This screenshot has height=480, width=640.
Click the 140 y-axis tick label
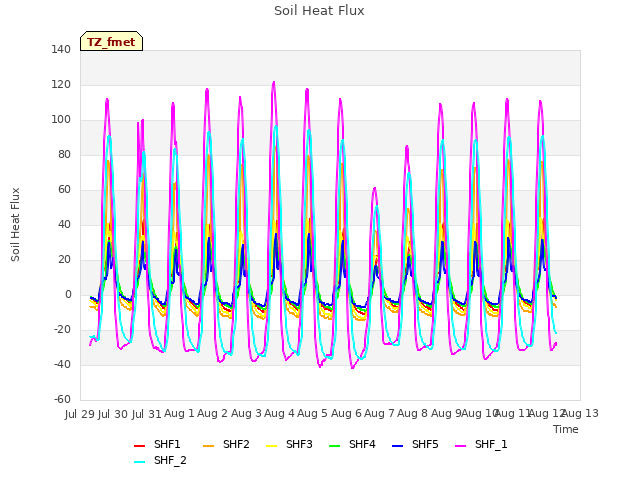pyautogui.click(x=61, y=49)
